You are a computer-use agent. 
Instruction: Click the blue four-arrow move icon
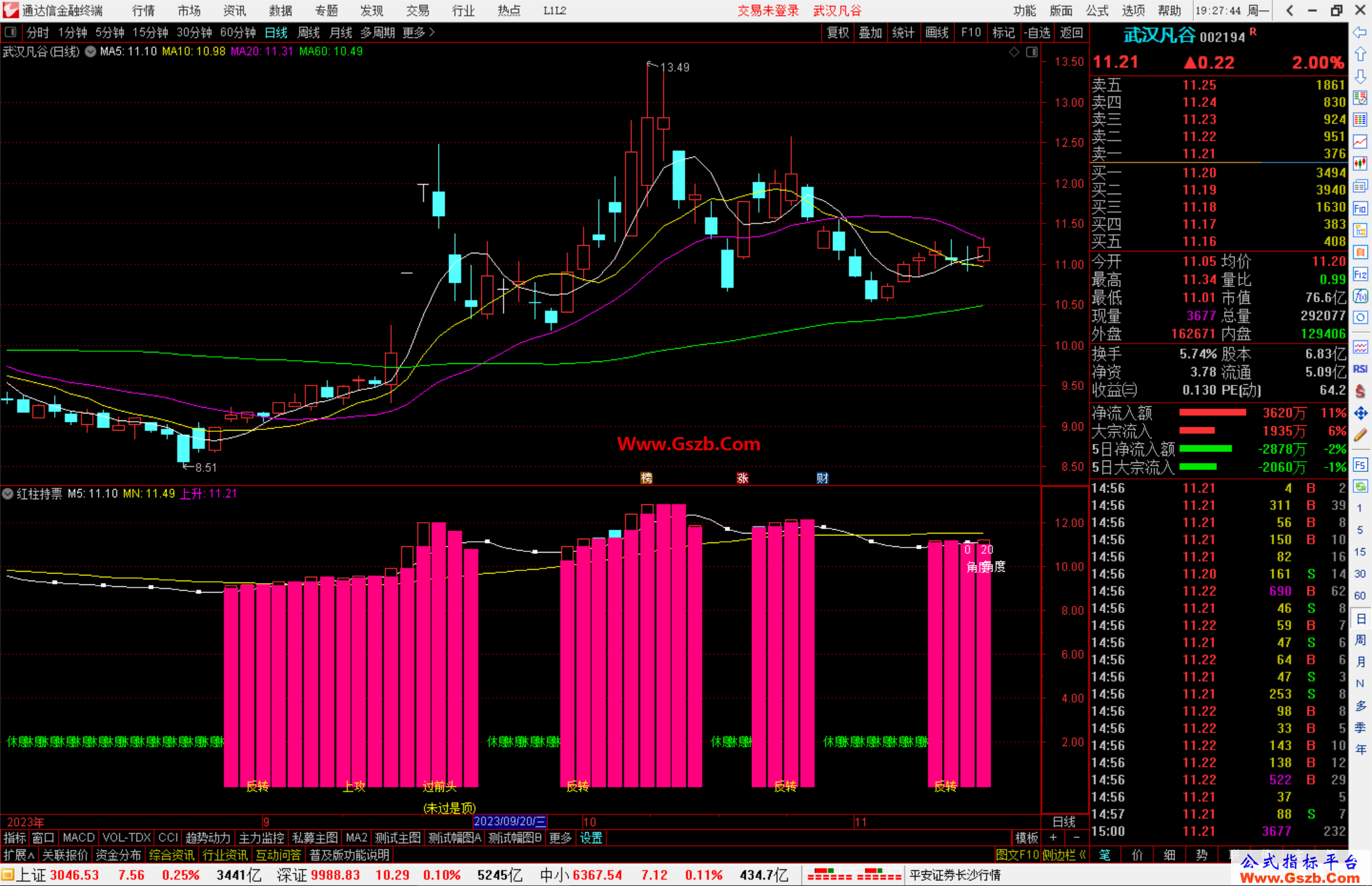pos(1360,413)
